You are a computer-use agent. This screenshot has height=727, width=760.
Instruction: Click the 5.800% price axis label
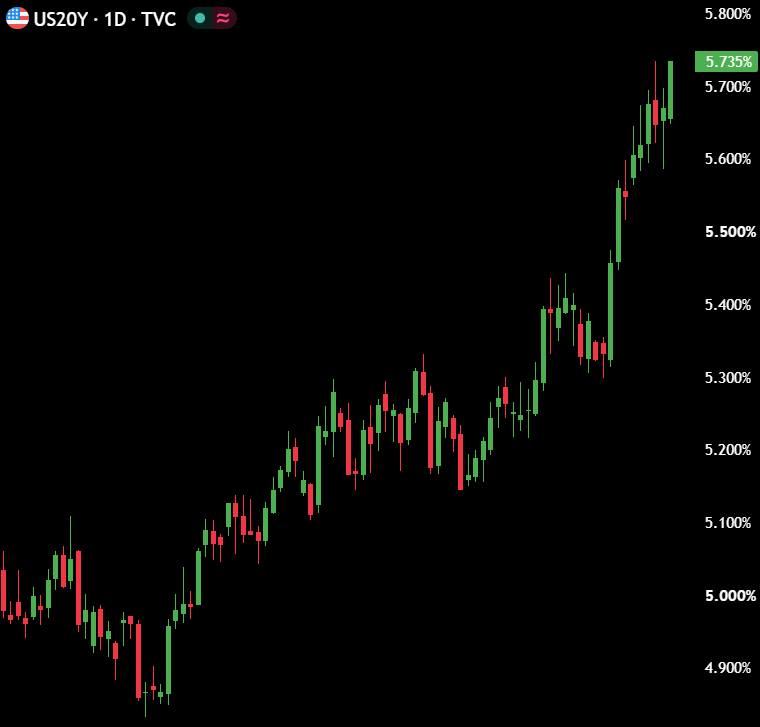(728, 14)
